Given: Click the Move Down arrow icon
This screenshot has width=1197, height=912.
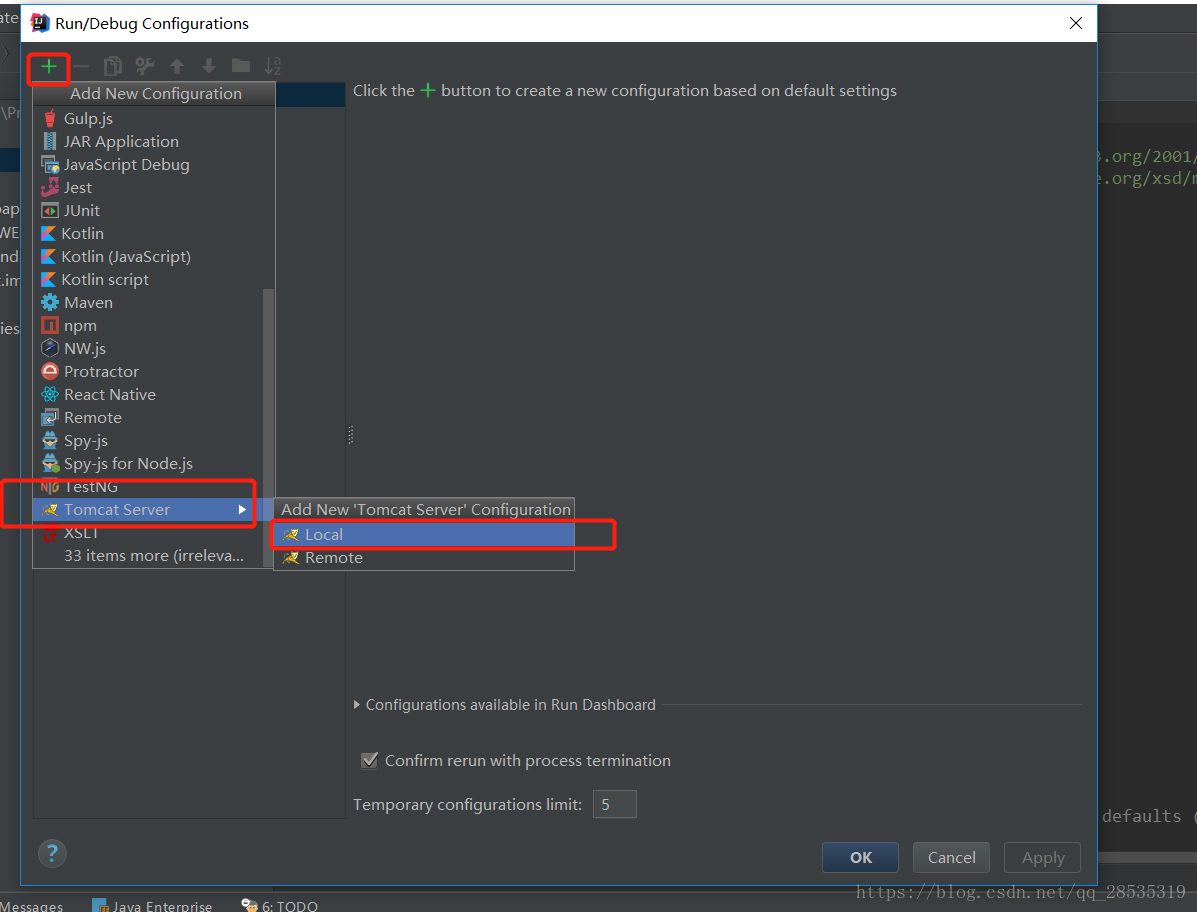Looking at the screenshot, I should [x=208, y=66].
